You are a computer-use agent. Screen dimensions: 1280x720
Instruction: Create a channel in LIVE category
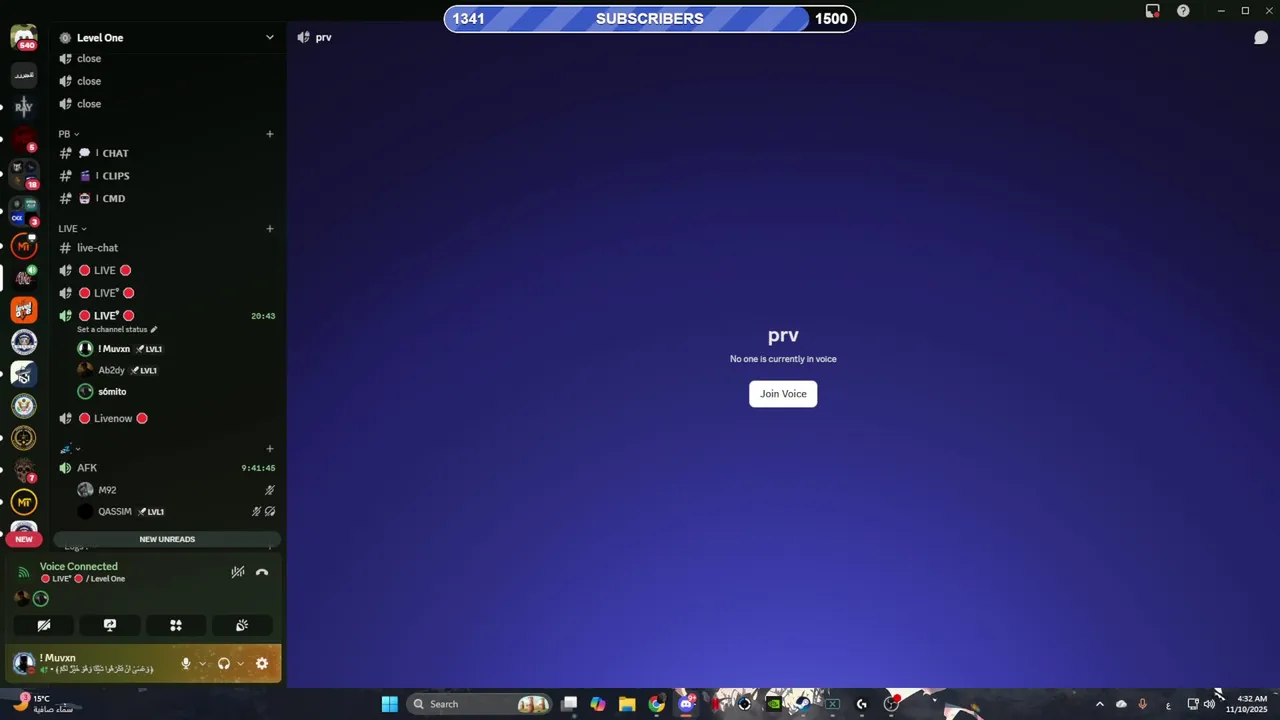[270, 229]
